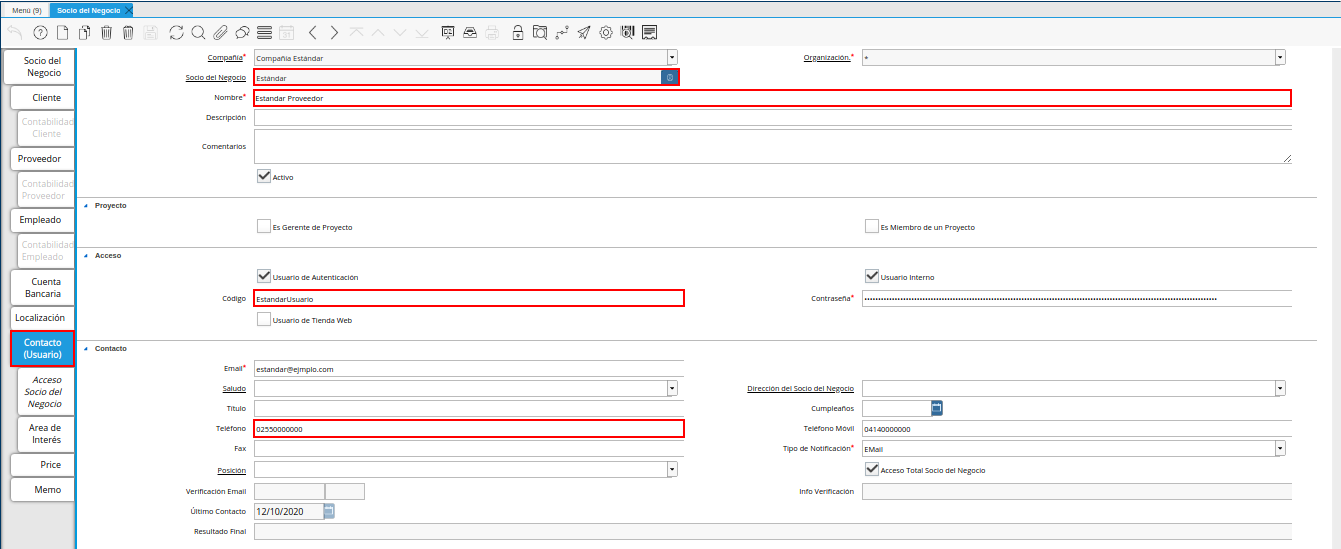The width and height of the screenshot is (1341, 549).
Task: Toggle Acceso Total Socio del Negocio
Action: [x=872, y=469]
